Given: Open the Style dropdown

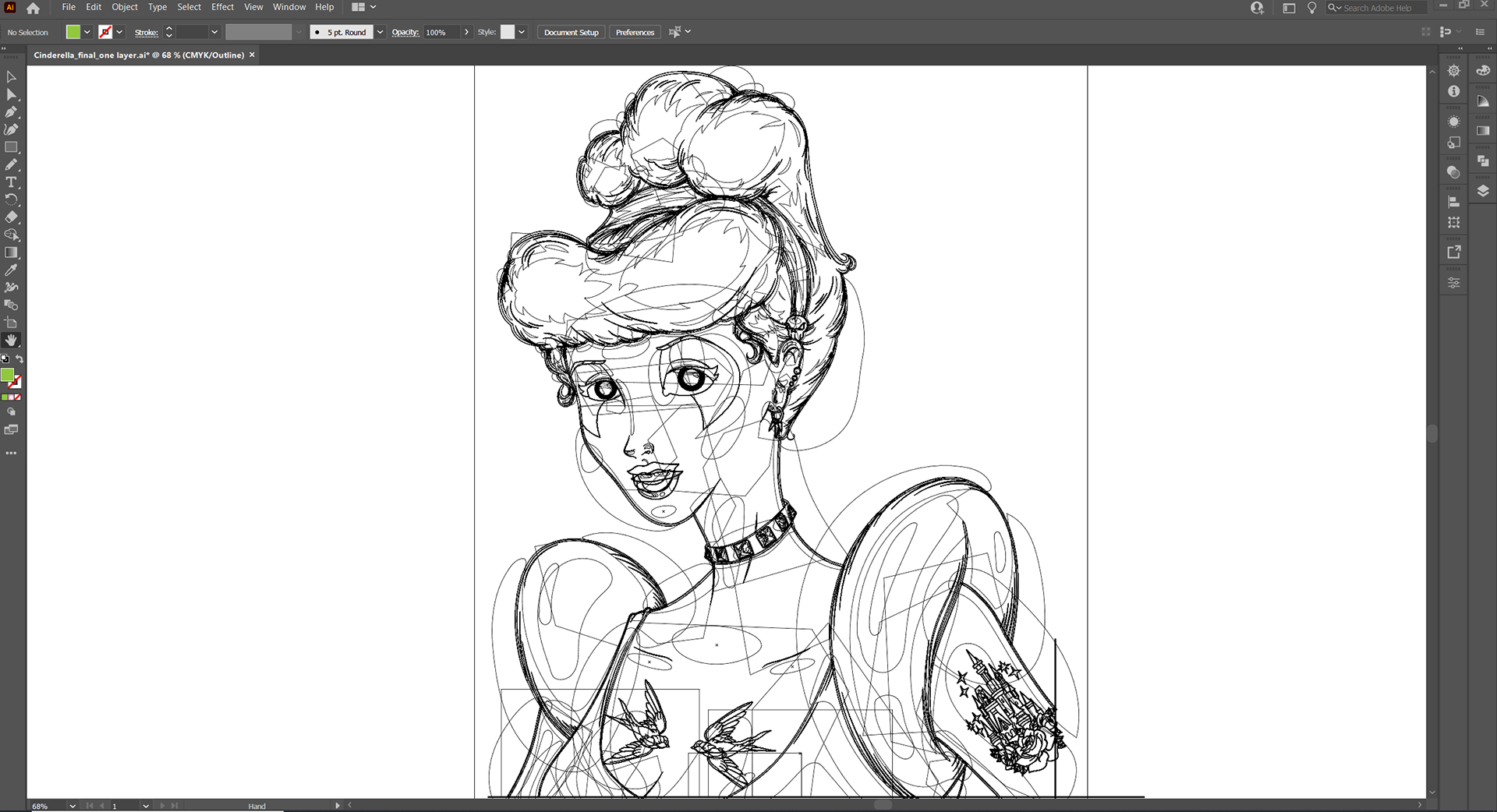Looking at the screenshot, I should click(522, 32).
